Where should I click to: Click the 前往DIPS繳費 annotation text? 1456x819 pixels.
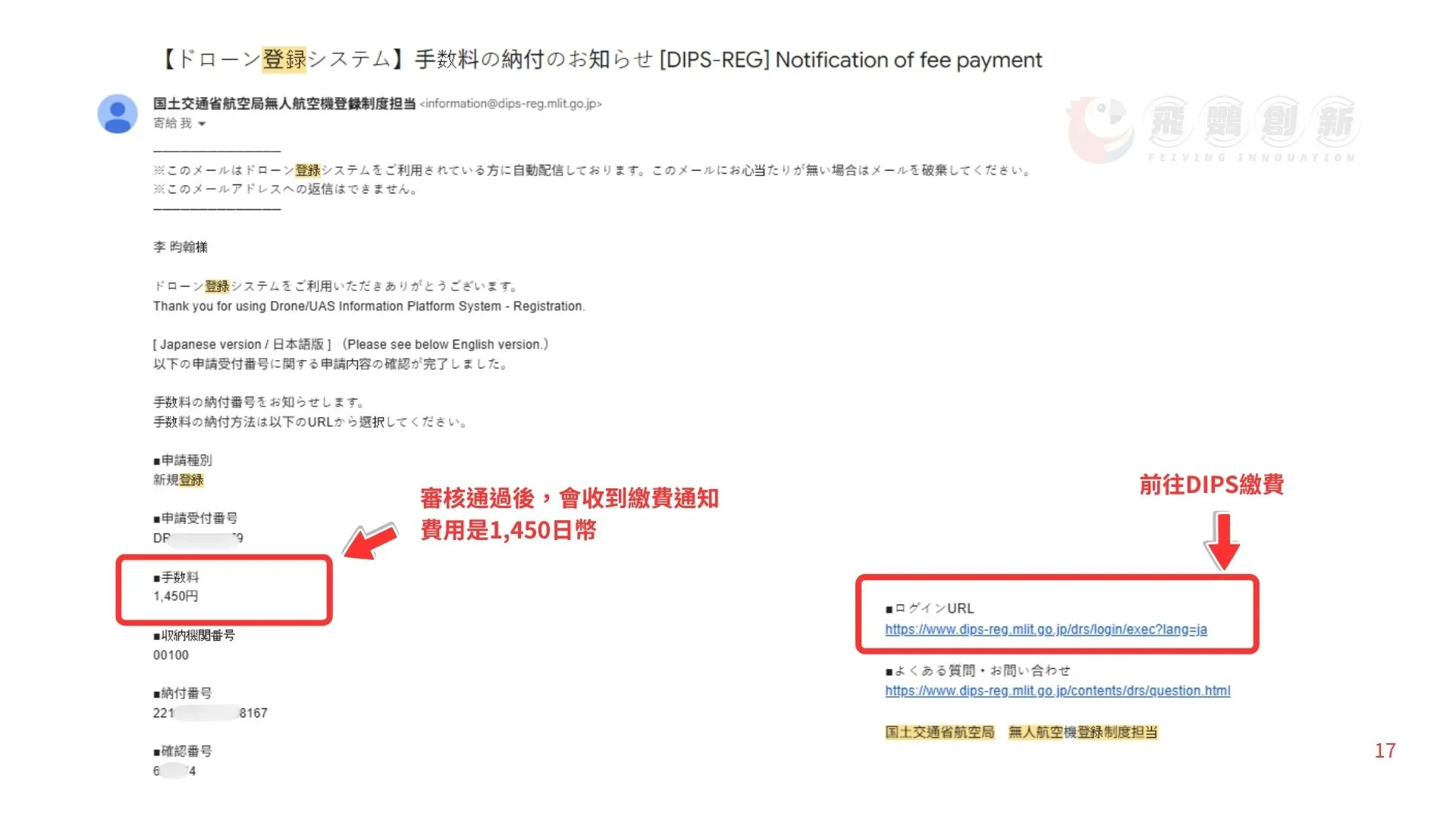click(x=1211, y=485)
